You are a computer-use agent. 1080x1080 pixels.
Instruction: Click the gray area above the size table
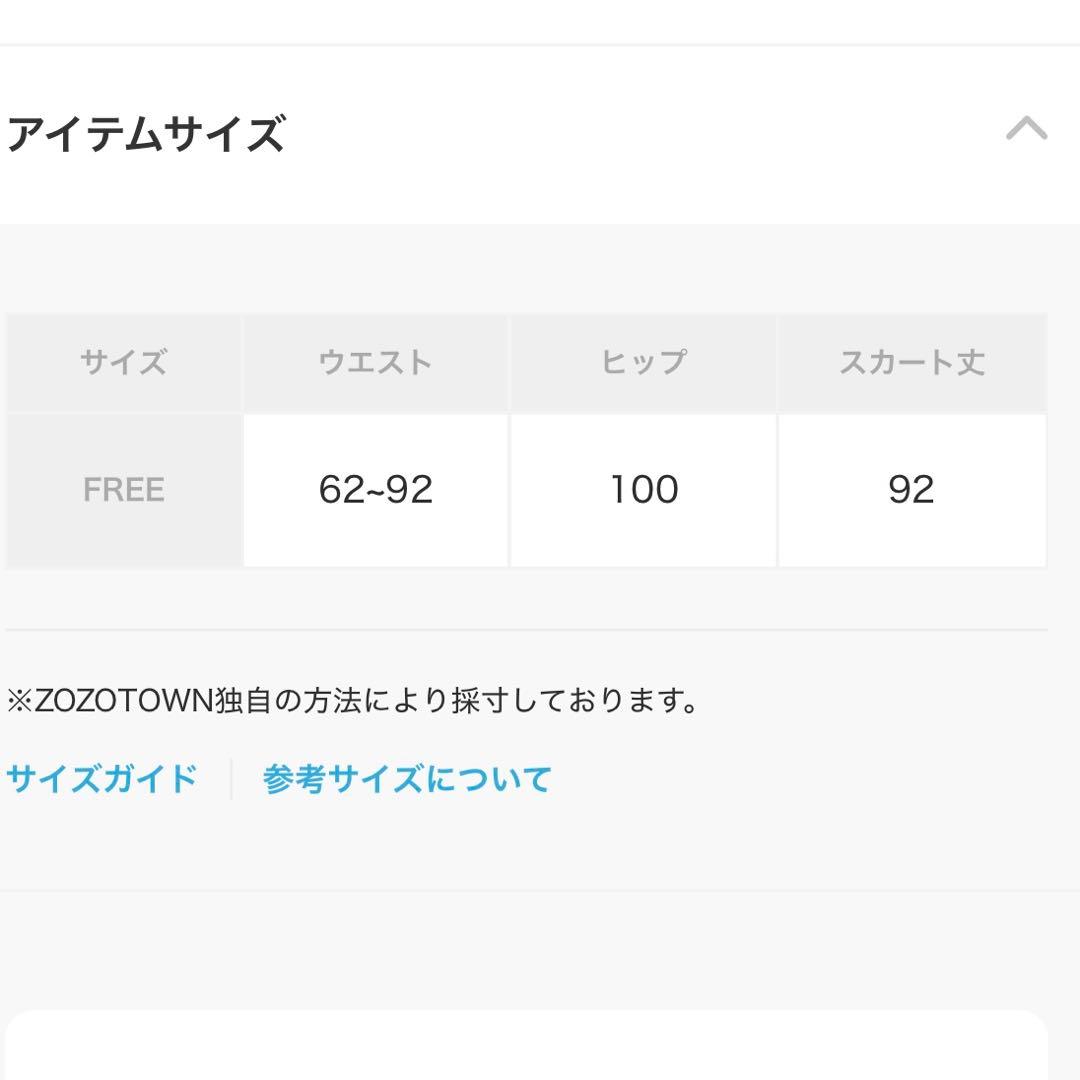540,268
